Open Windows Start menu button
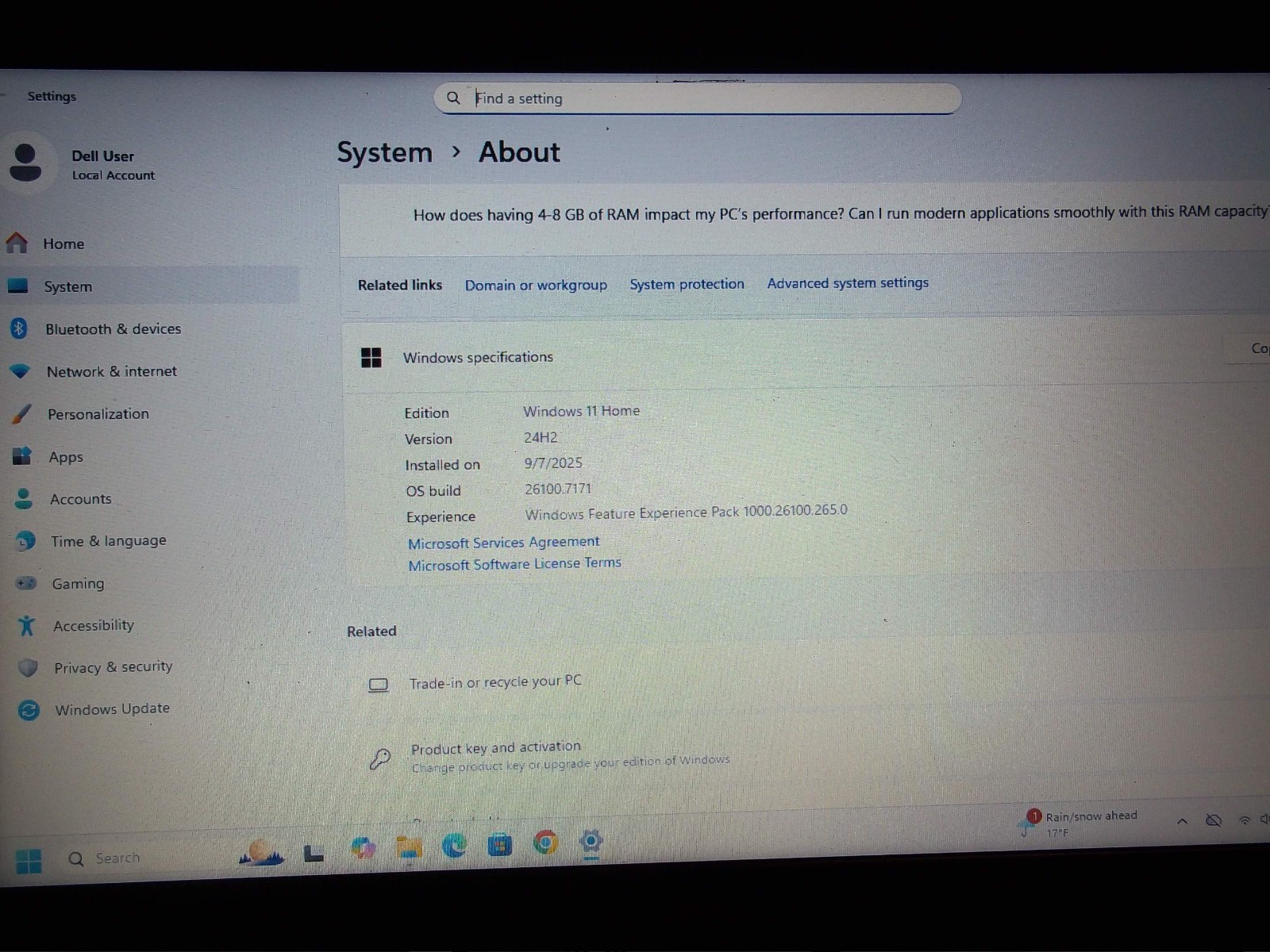Screen dimensions: 1270x952 click(x=29, y=861)
